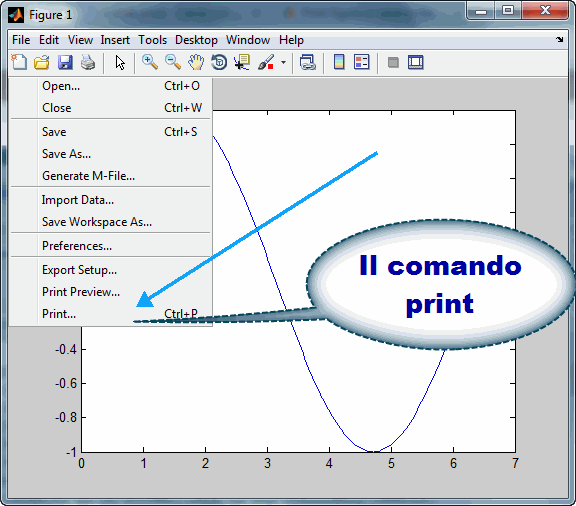Insert Colorbar from toolbar
Screen dimensions: 576x506
(339, 62)
